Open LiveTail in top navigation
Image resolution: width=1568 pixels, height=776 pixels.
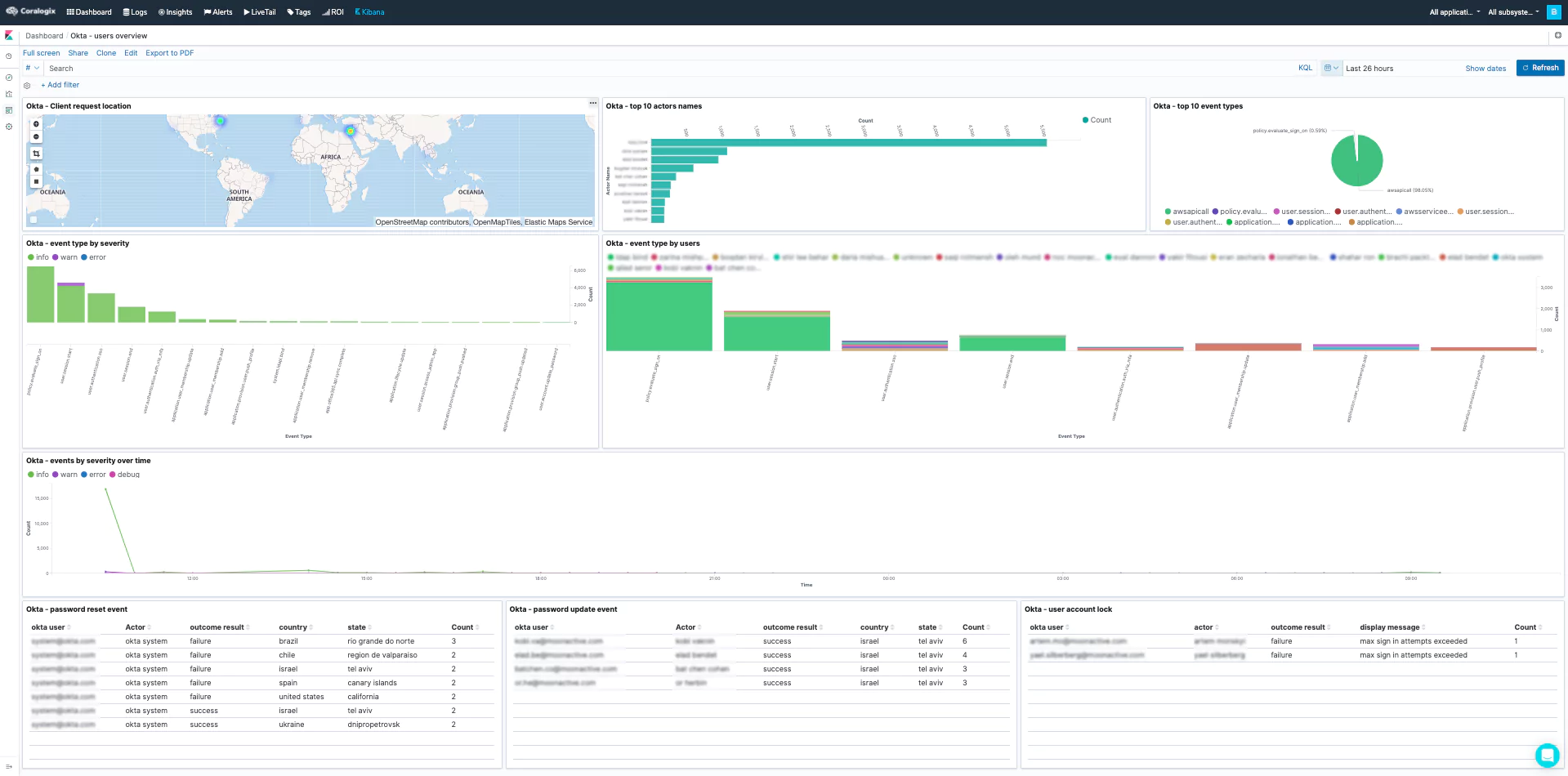coord(260,12)
